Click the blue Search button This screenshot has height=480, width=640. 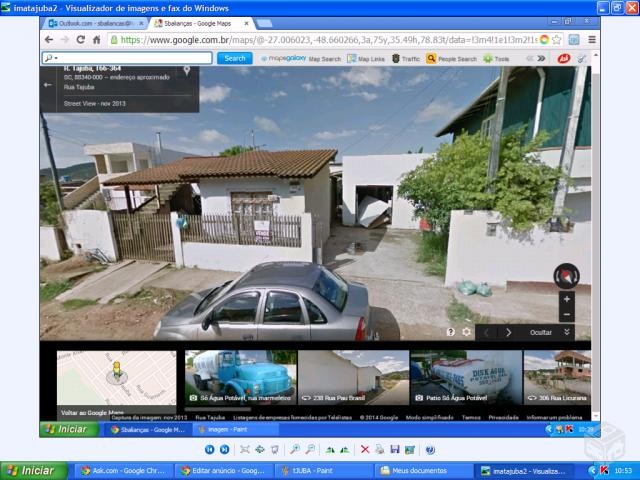(x=235, y=58)
